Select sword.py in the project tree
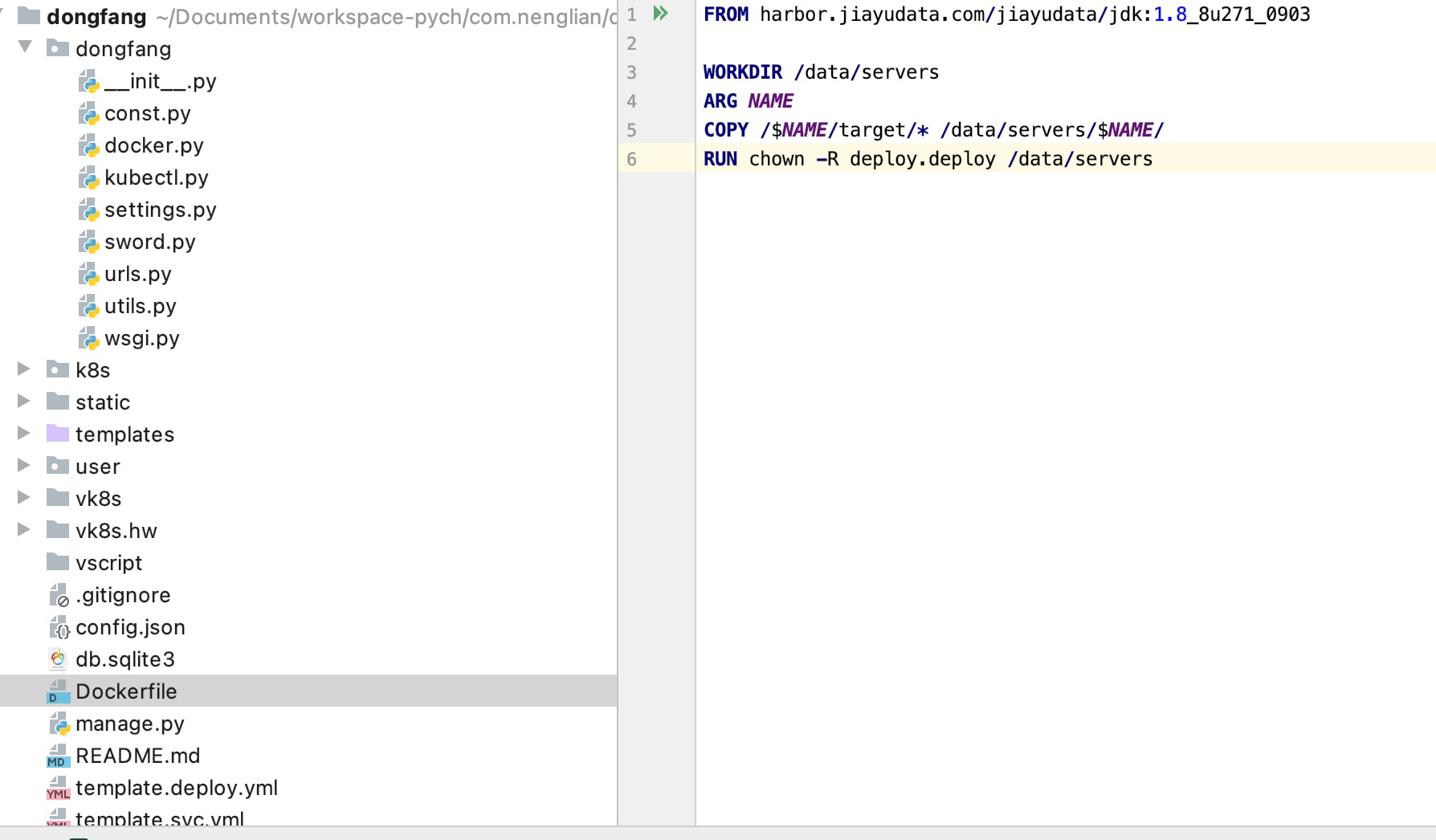Image resolution: width=1436 pixels, height=840 pixels. [308, 242]
